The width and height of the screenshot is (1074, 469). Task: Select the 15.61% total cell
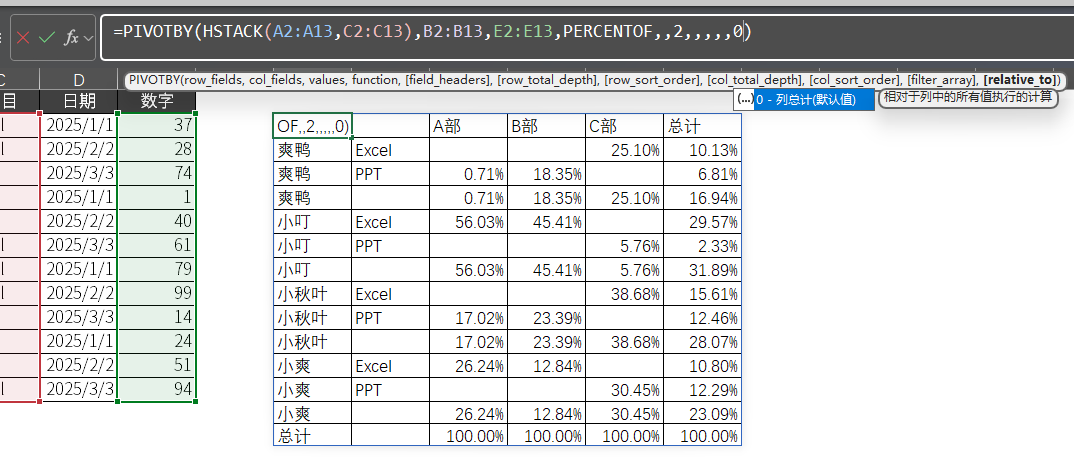tap(703, 293)
